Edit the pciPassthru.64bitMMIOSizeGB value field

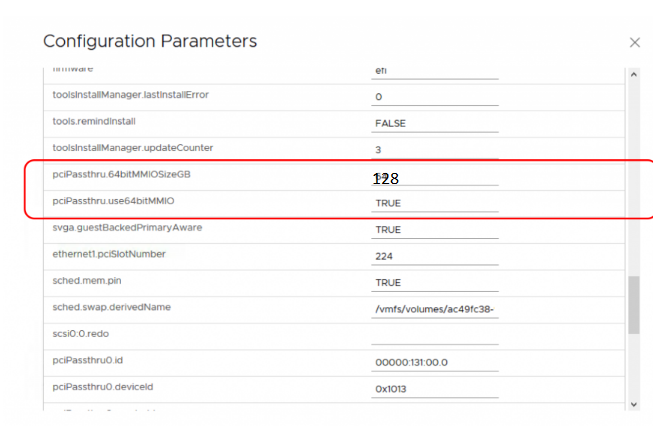435,177
